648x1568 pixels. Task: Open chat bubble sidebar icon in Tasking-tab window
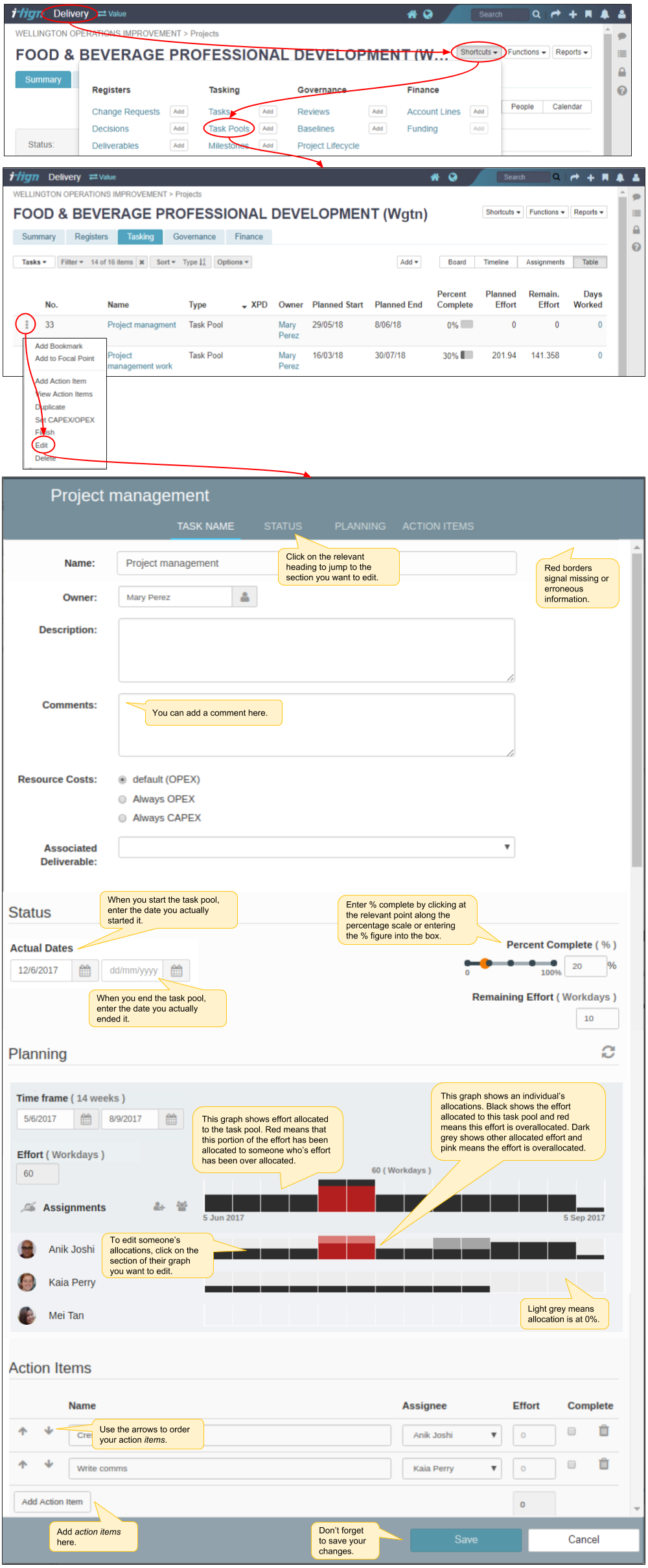[636, 197]
